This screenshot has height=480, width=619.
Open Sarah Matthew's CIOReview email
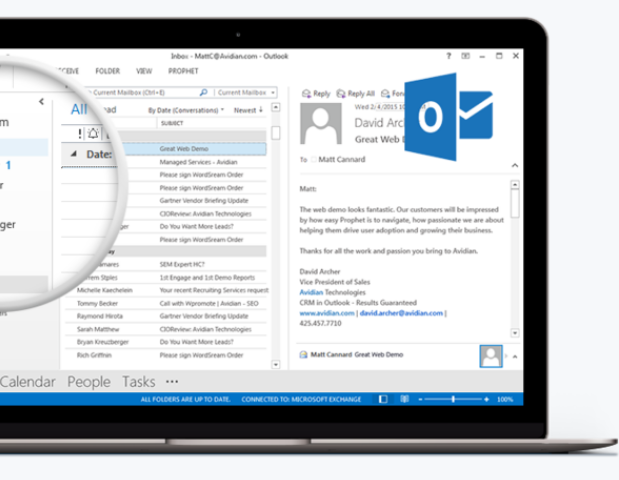166,329
